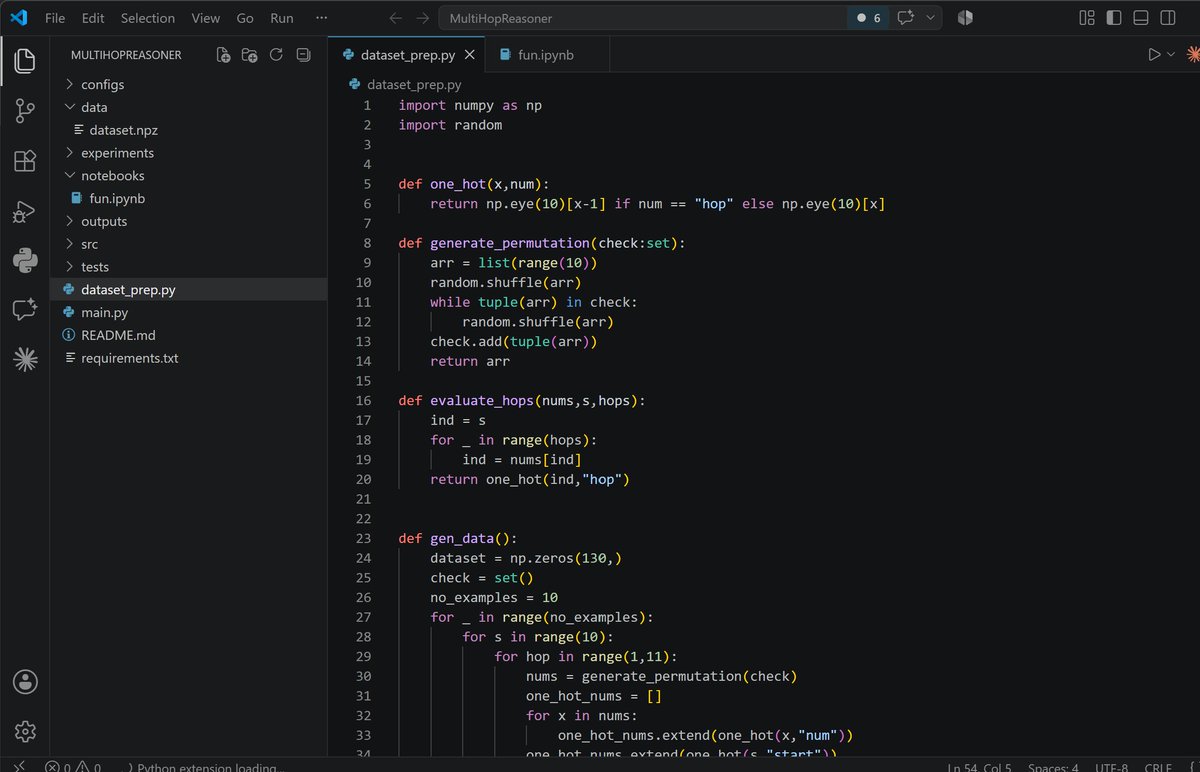Click the New Folder icon in Explorer
The width and height of the screenshot is (1200, 772).
pyautogui.click(x=250, y=56)
